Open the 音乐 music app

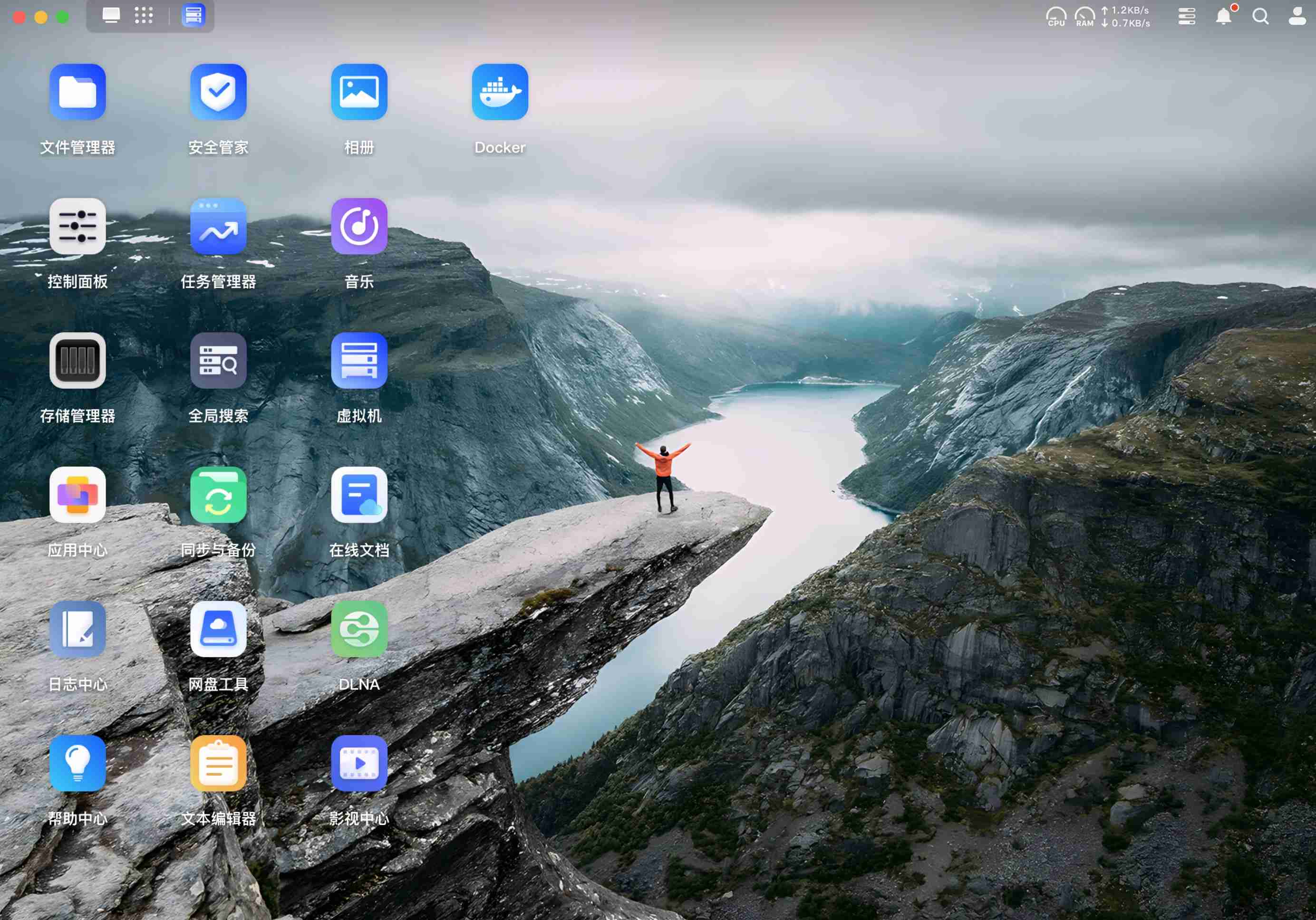(x=359, y=226)
